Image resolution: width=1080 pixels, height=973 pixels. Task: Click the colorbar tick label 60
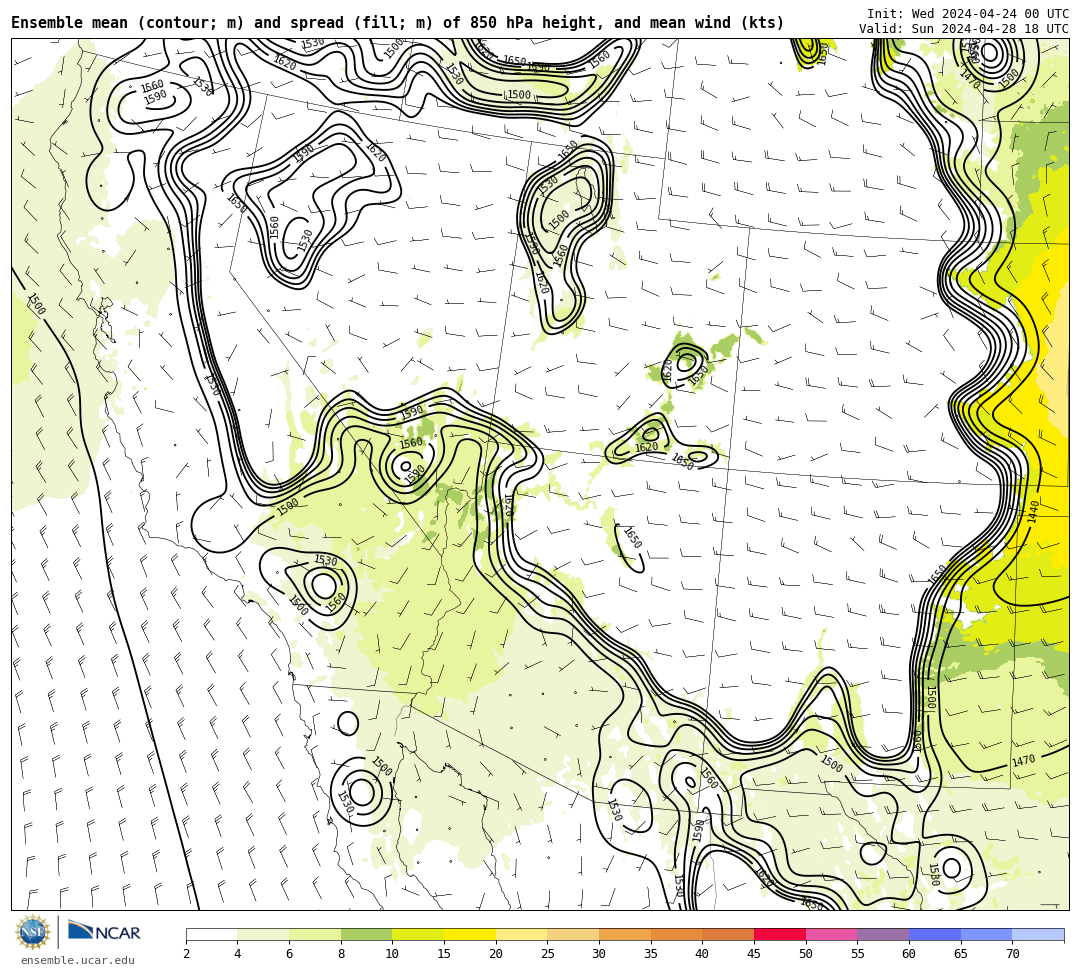909,954
